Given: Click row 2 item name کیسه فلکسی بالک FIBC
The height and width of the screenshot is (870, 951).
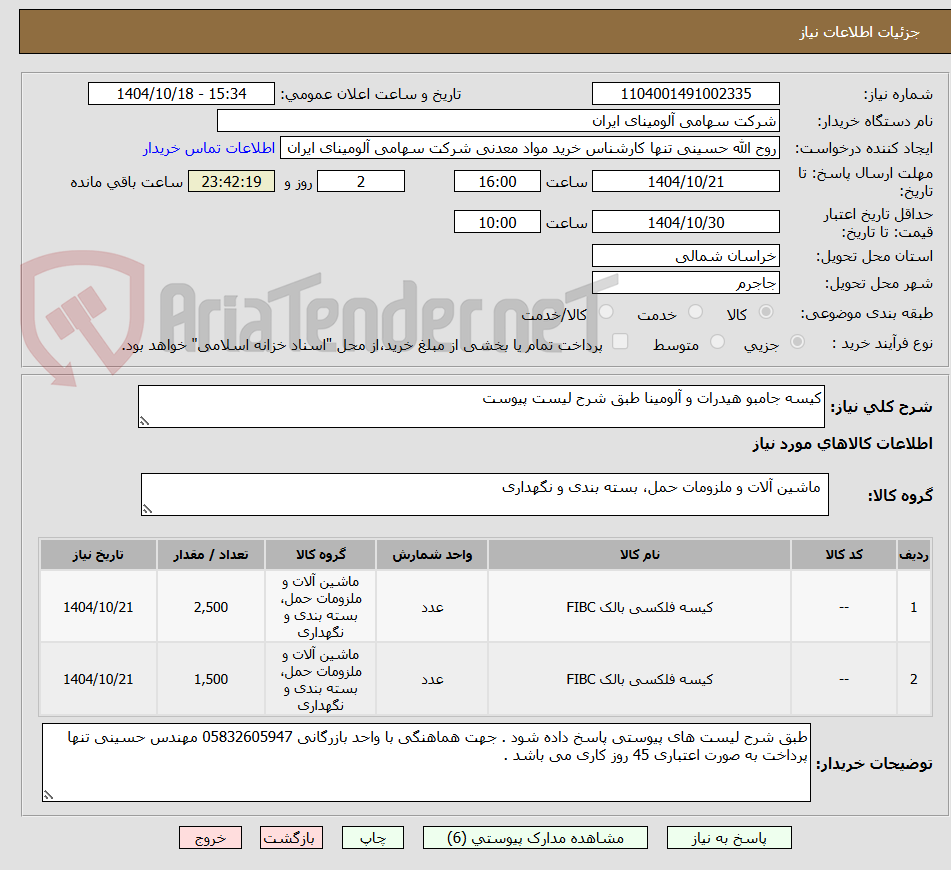Looking at the screenshot, I should pos(639,679).
